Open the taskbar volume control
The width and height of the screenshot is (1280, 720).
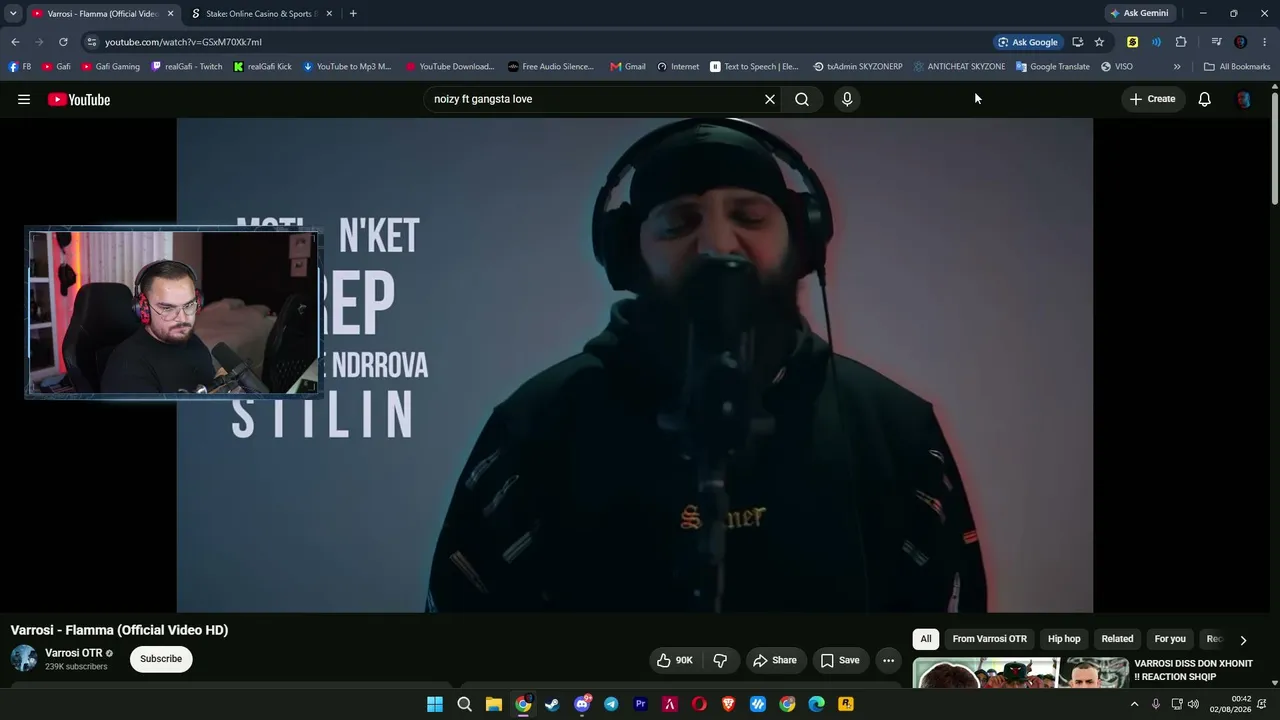point(1193,704)
